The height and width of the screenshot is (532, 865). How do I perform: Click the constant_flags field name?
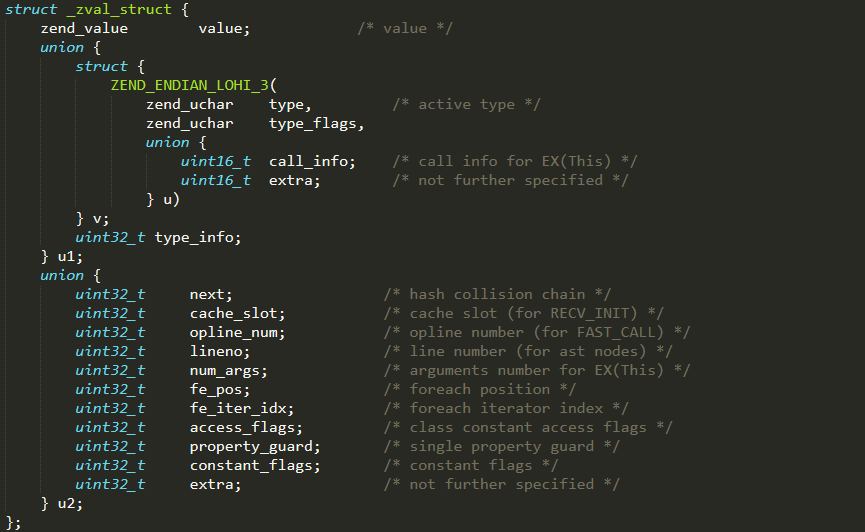(251, 465)
